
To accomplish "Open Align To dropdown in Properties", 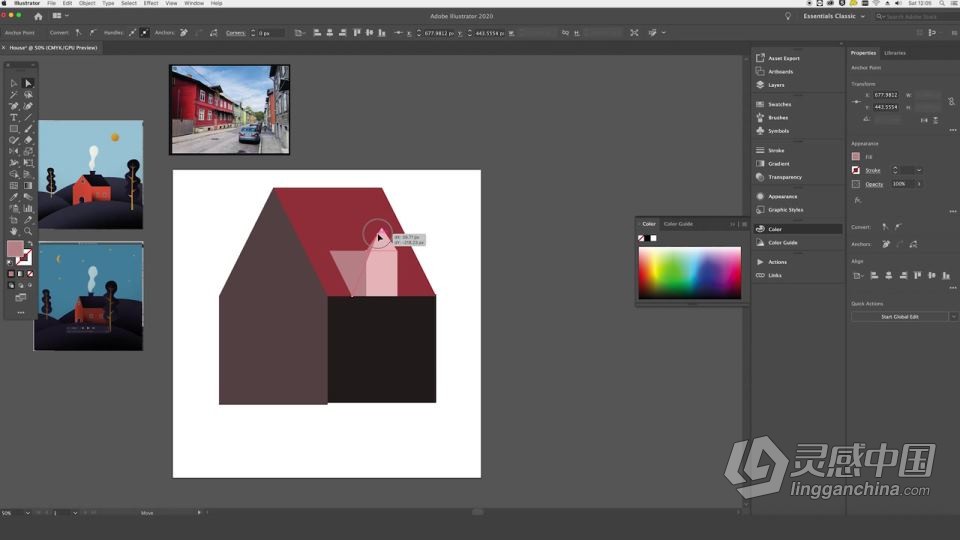I will pyautogui.click(x=858, y=276).
